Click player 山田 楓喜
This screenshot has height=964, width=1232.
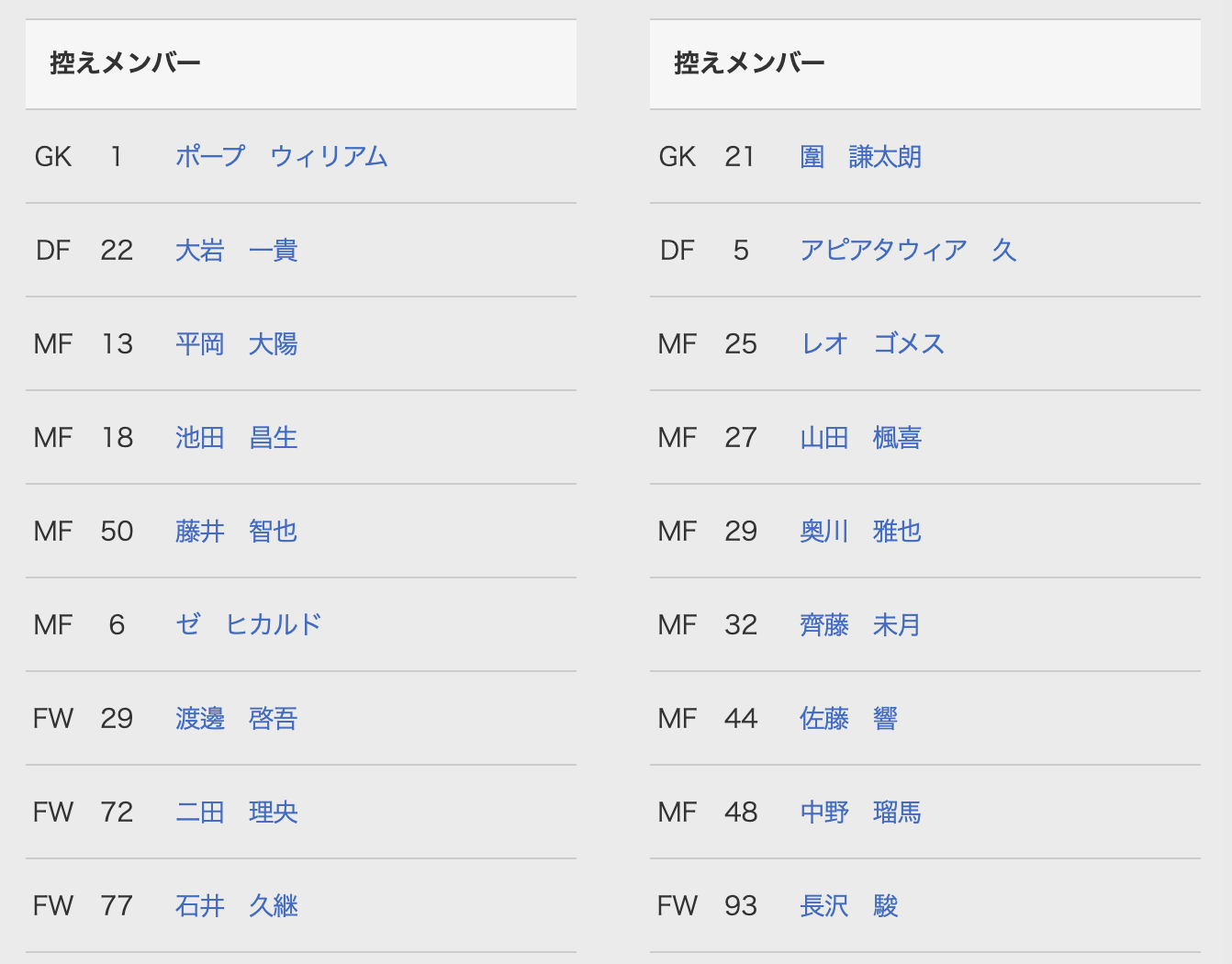860,438
